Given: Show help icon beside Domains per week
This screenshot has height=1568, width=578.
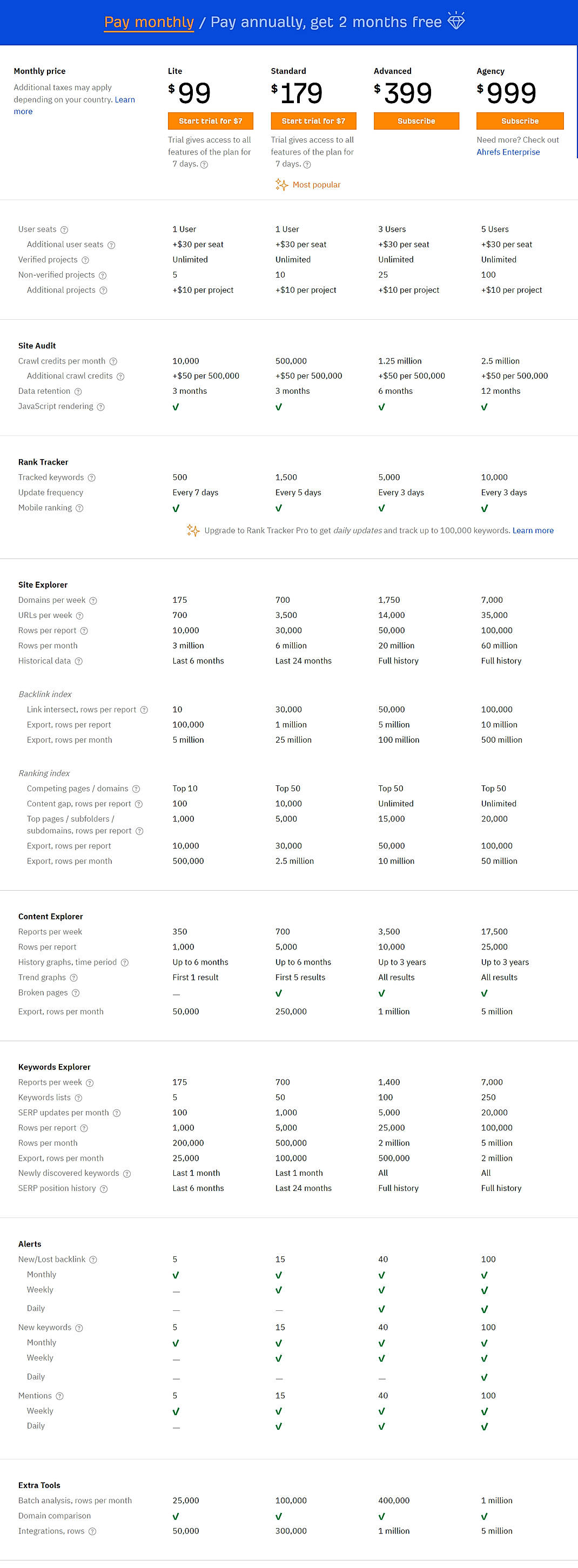Looking at the screenshot, I should click(93, 601).
